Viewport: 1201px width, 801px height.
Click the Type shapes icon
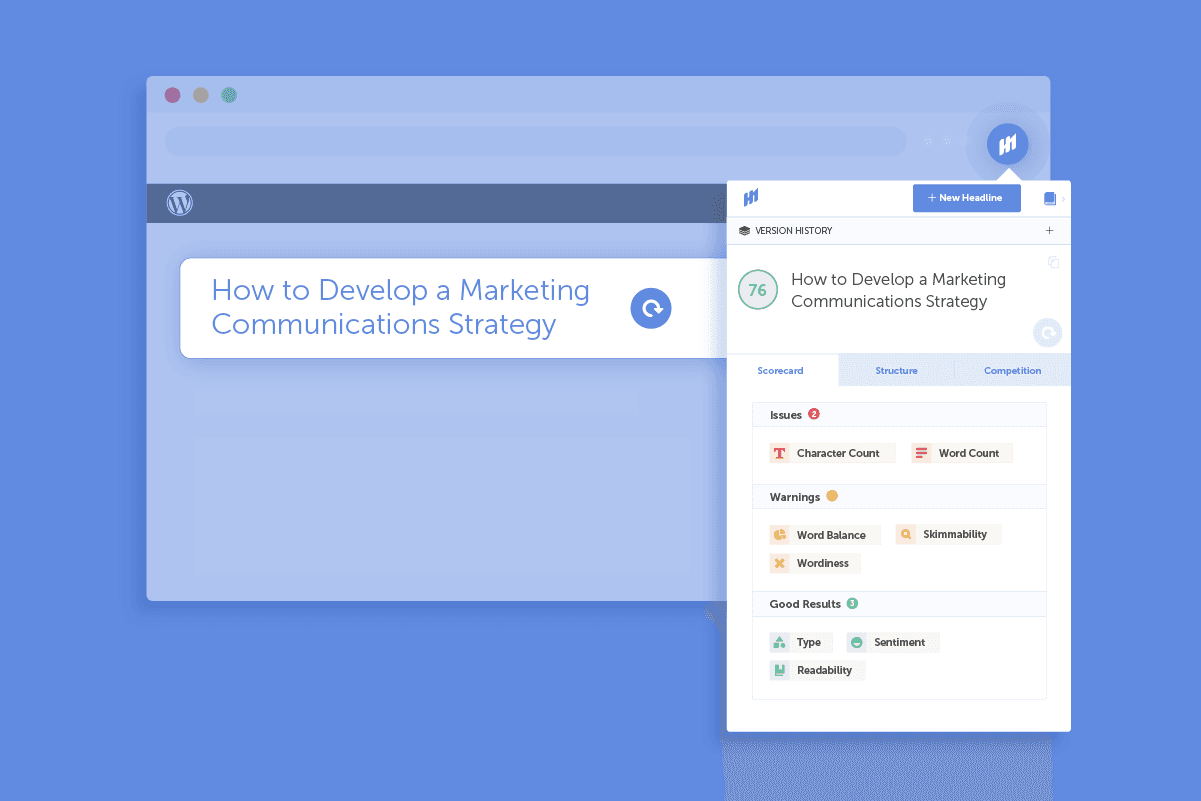(779, 642)
